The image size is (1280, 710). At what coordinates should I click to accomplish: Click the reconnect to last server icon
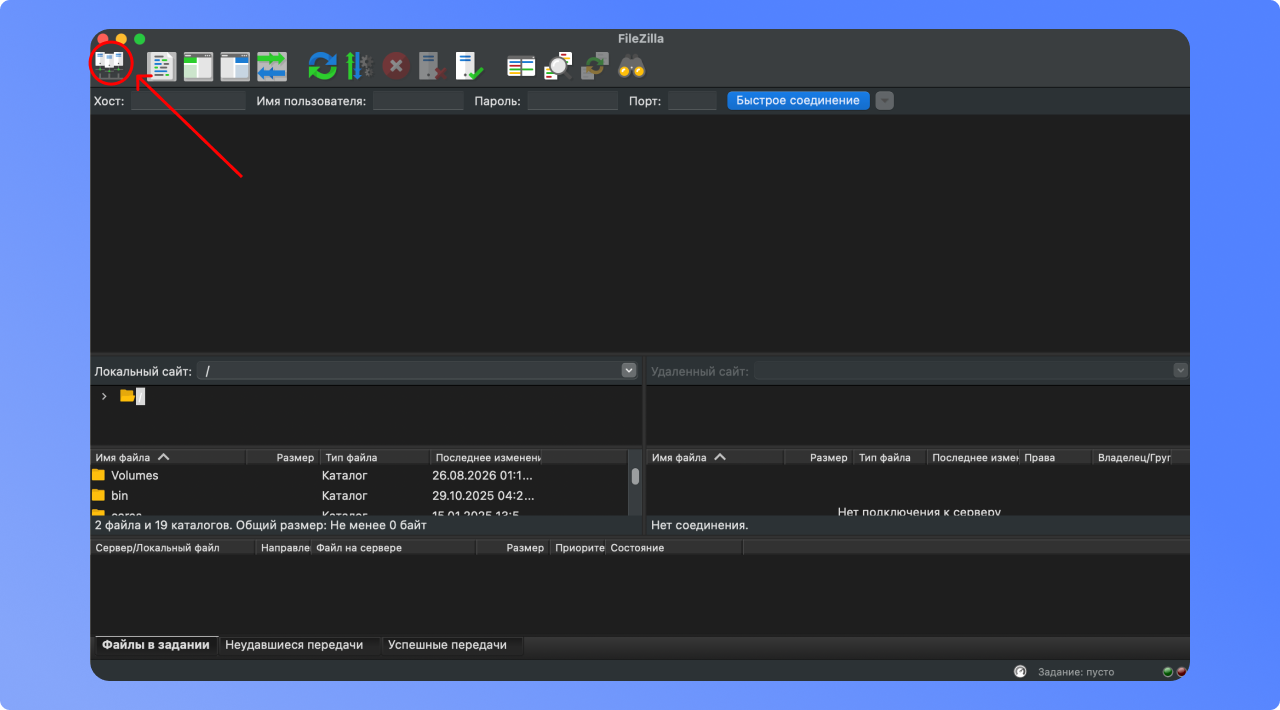(470, 66)
